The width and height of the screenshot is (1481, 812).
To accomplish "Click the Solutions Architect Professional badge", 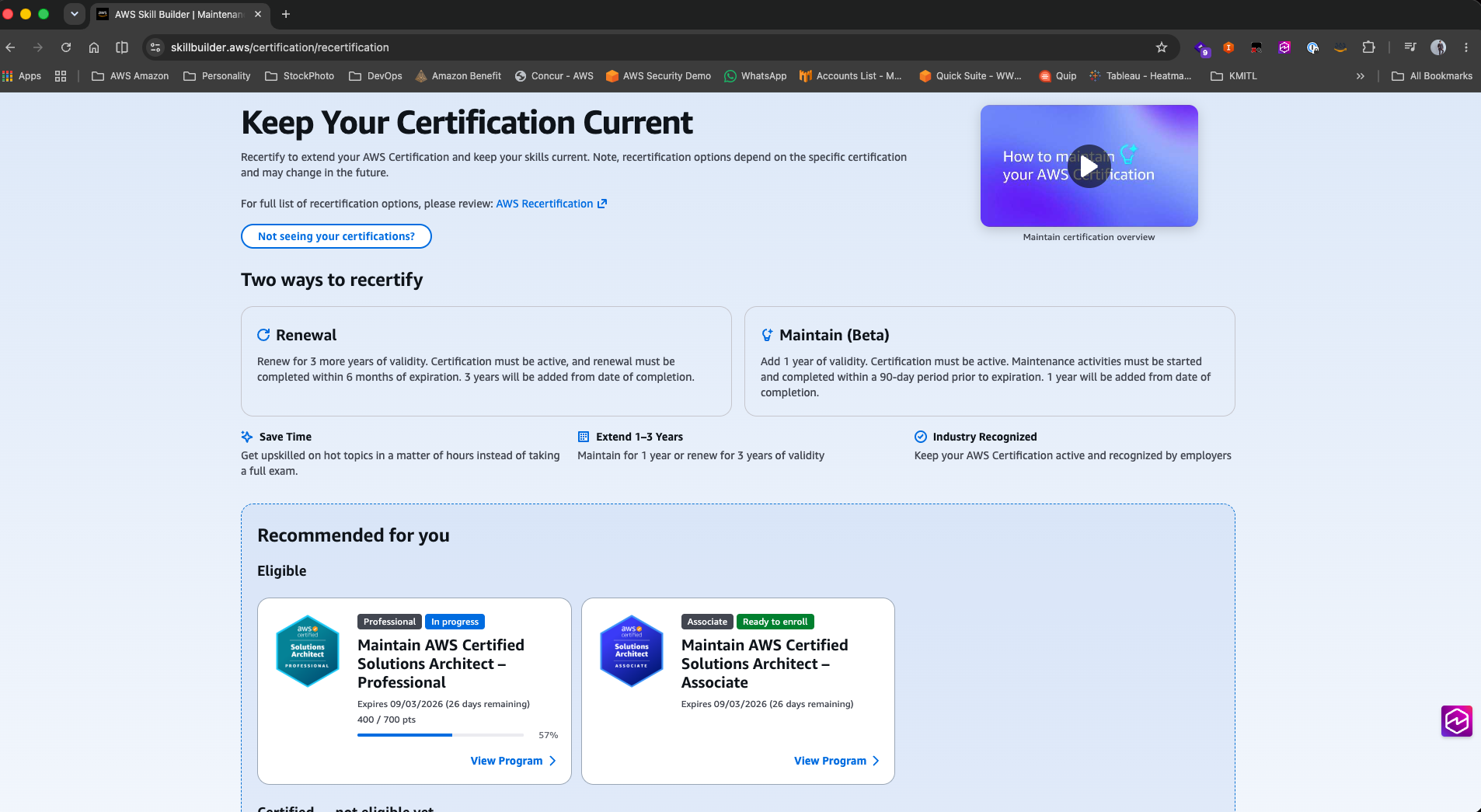I will (308, 651).
